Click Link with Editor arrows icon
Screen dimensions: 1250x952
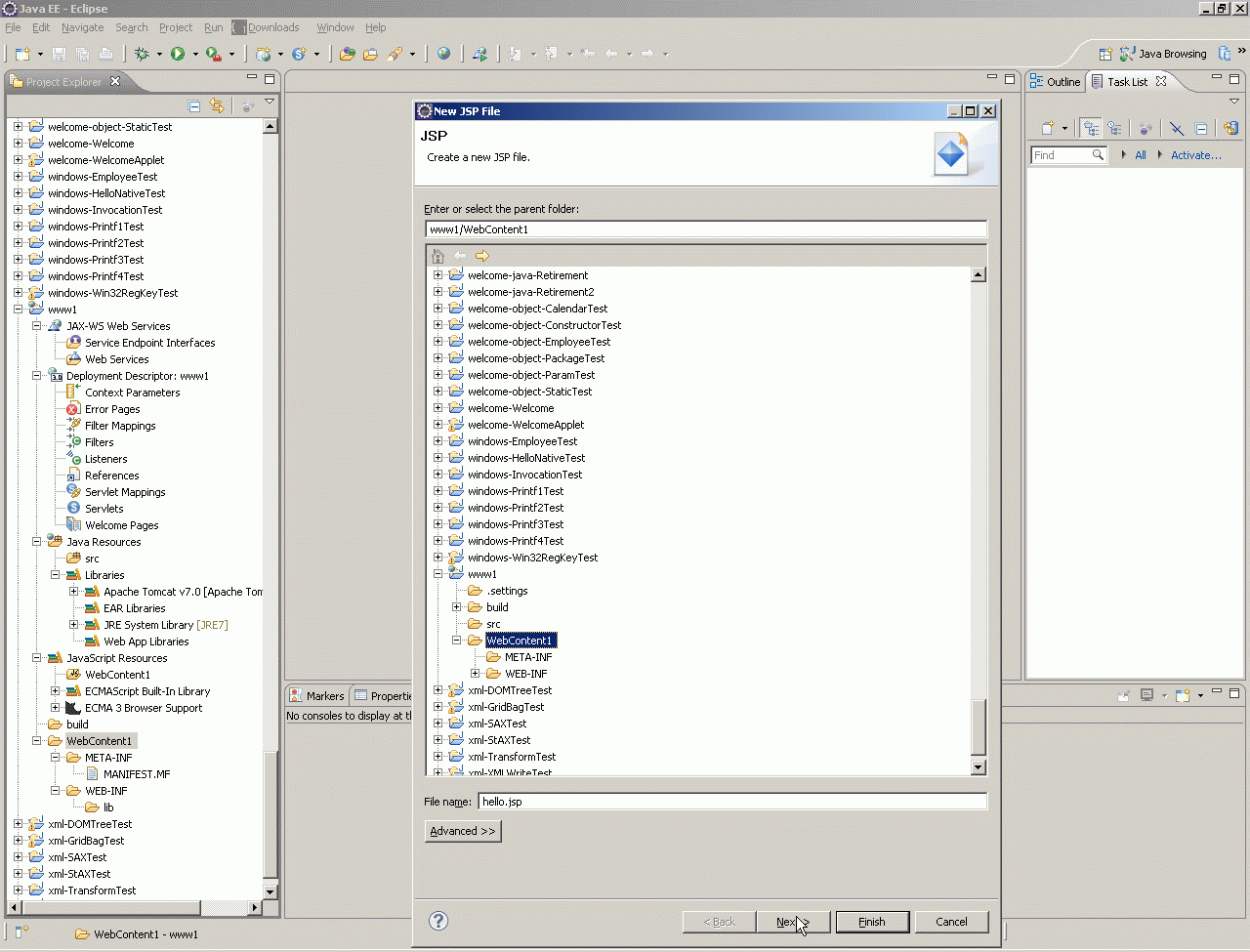click(x=217, y=106)
